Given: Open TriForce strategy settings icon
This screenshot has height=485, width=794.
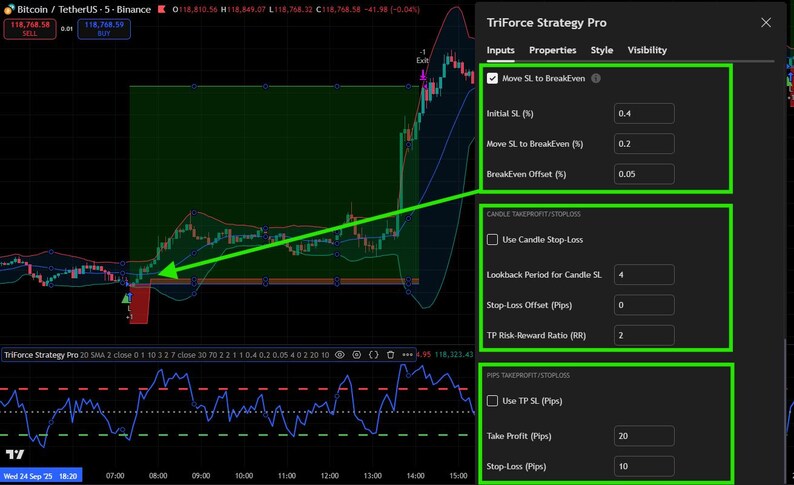Looking at the screenshot, I should (x=356, y=355).
